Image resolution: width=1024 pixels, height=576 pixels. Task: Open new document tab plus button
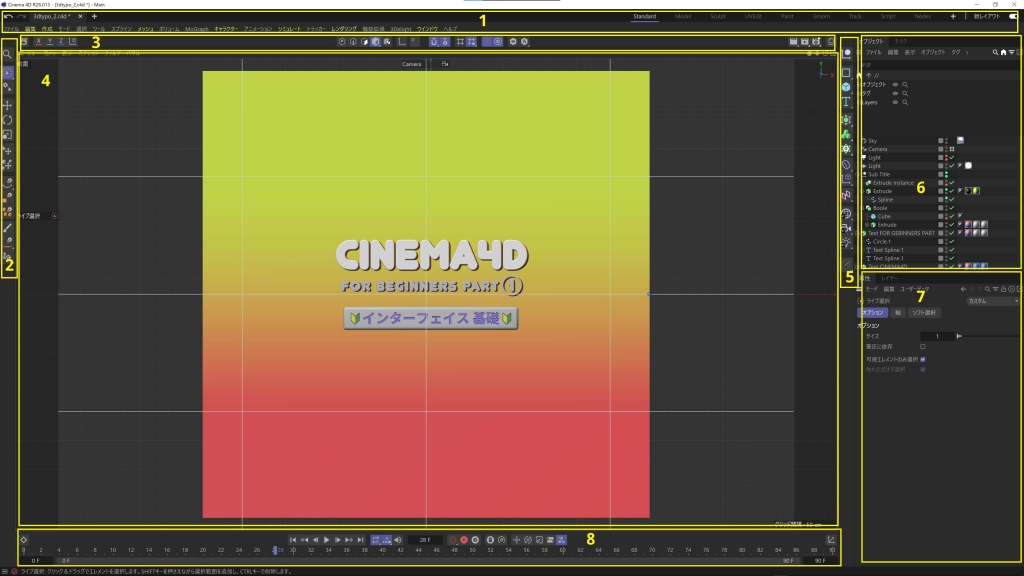[94, 16]
